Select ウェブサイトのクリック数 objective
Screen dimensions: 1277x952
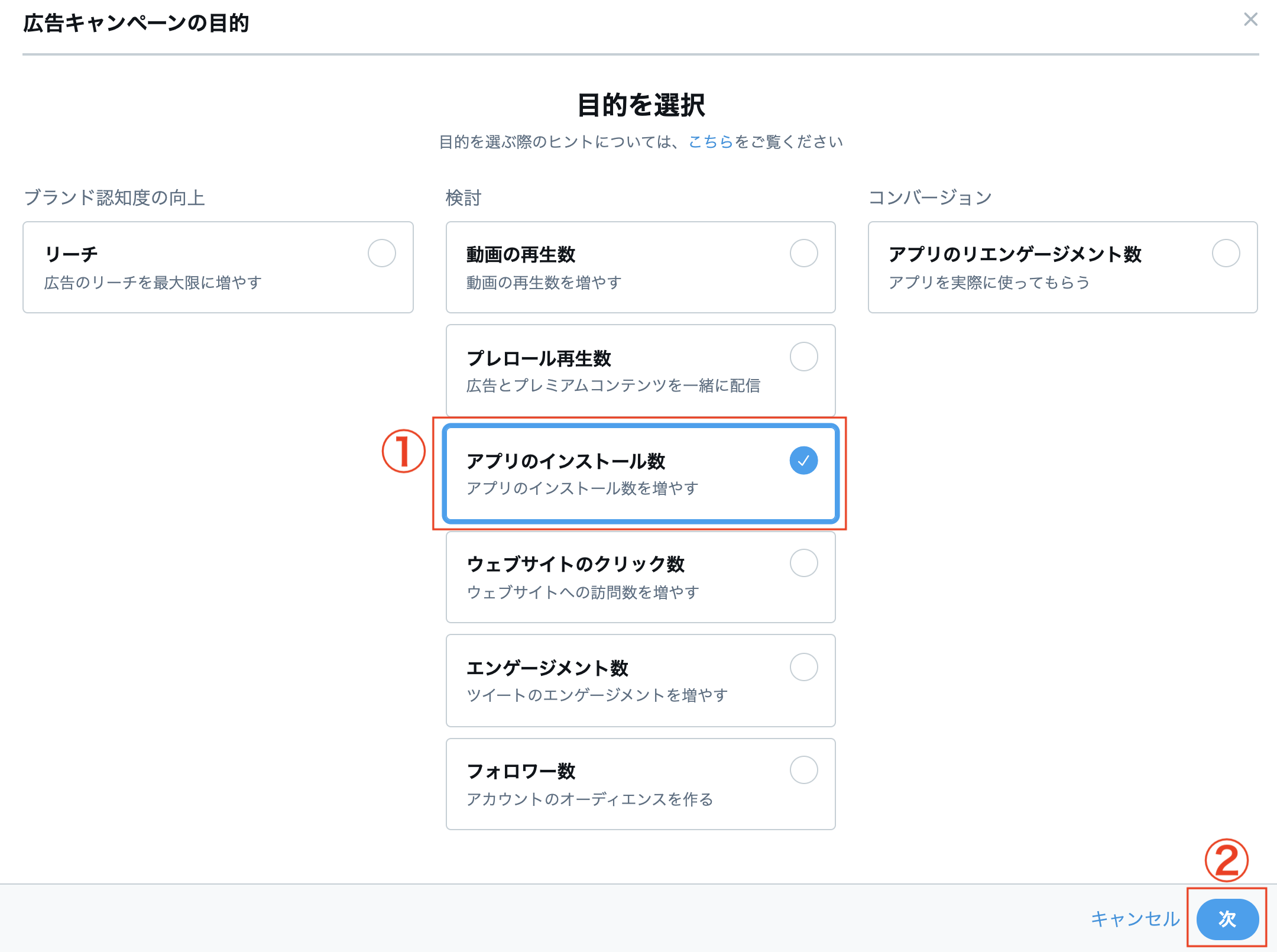[803, 564]
